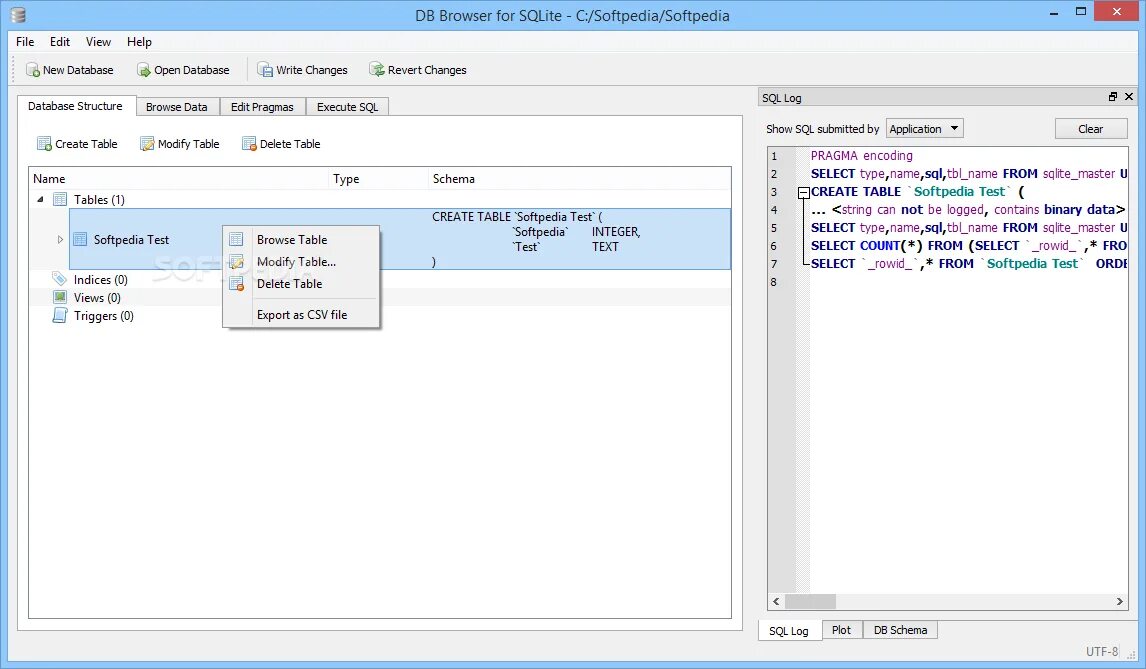
Task: Click the PRAGMA encoding log line
Action: tap(862, 156)
